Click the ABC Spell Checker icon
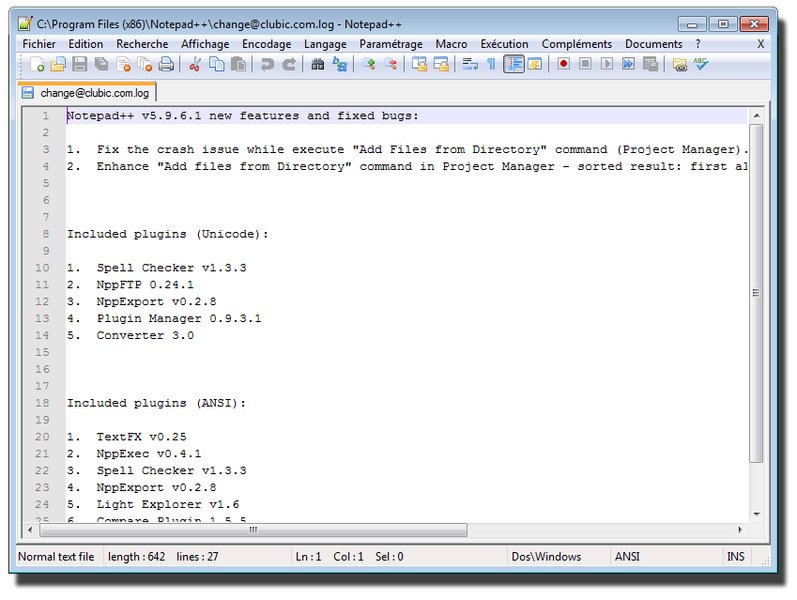The width and height of the screenshot is (797, 600). click(701, 64)
